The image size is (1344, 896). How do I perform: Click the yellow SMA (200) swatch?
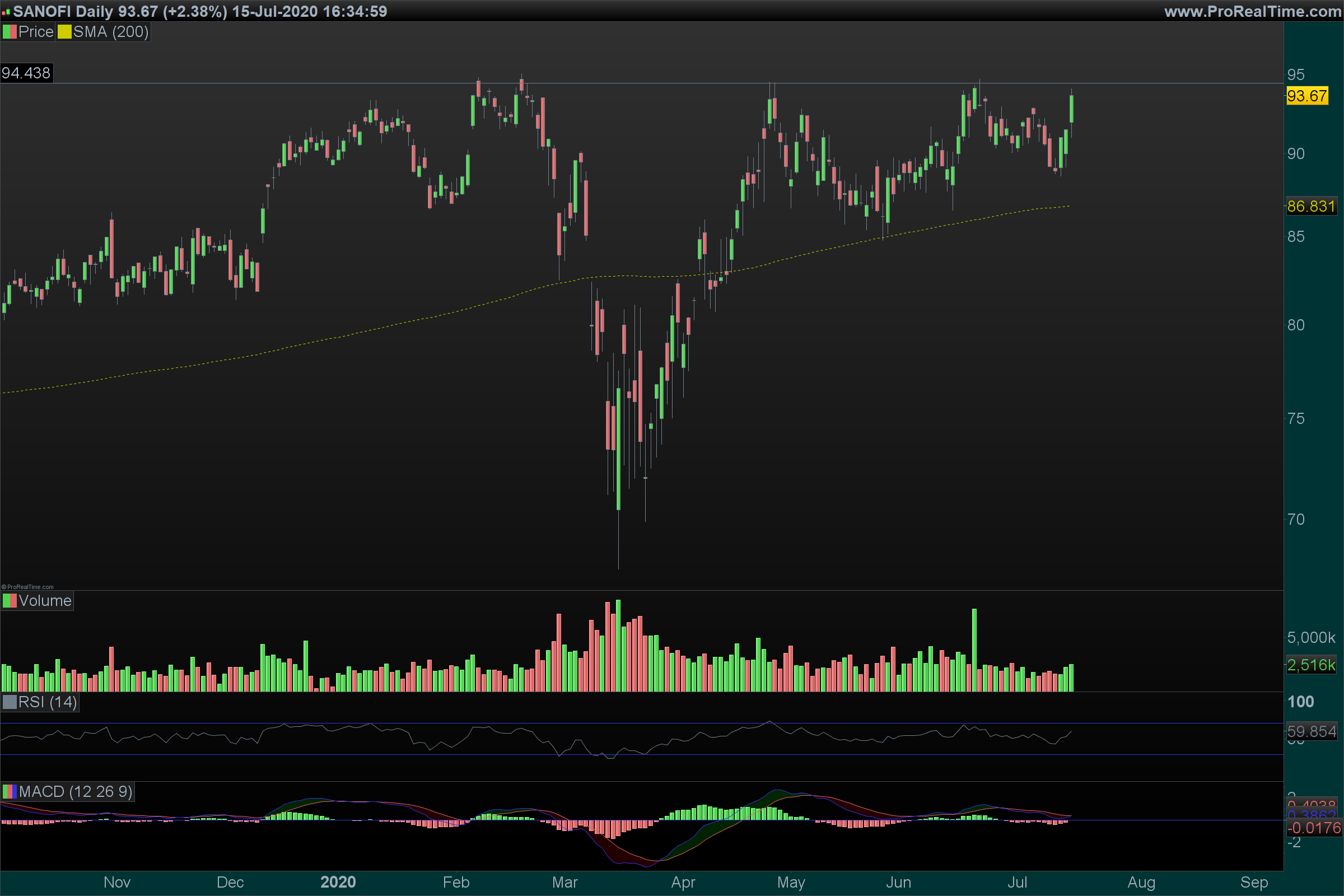(x=64, y=32)
